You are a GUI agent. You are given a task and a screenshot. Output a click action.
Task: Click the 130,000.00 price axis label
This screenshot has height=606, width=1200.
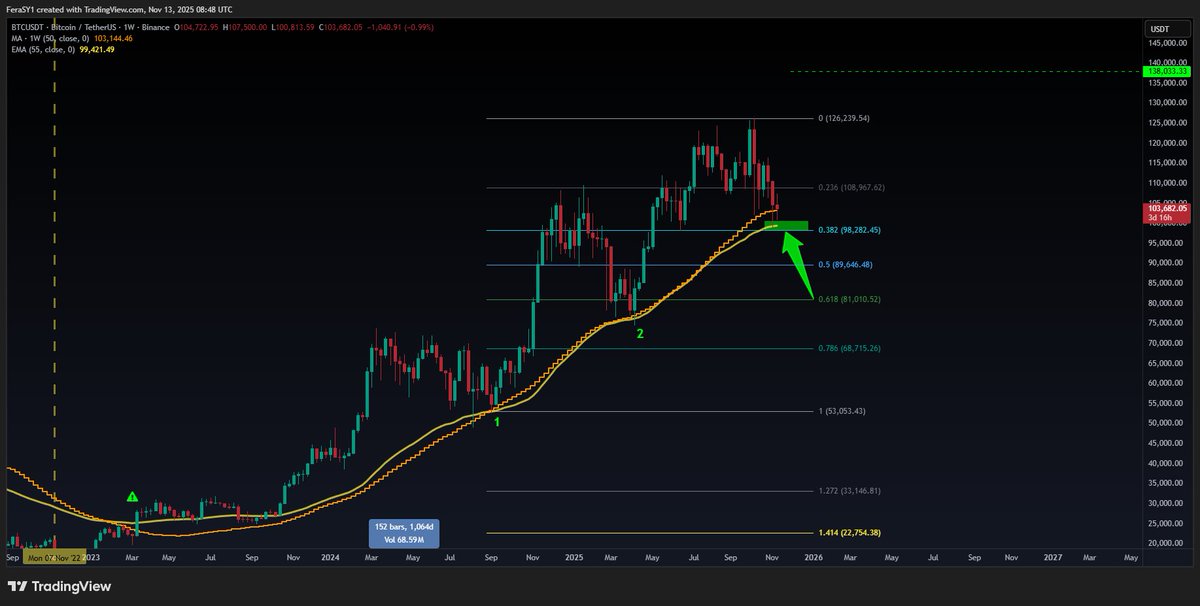coord(1168,103)
